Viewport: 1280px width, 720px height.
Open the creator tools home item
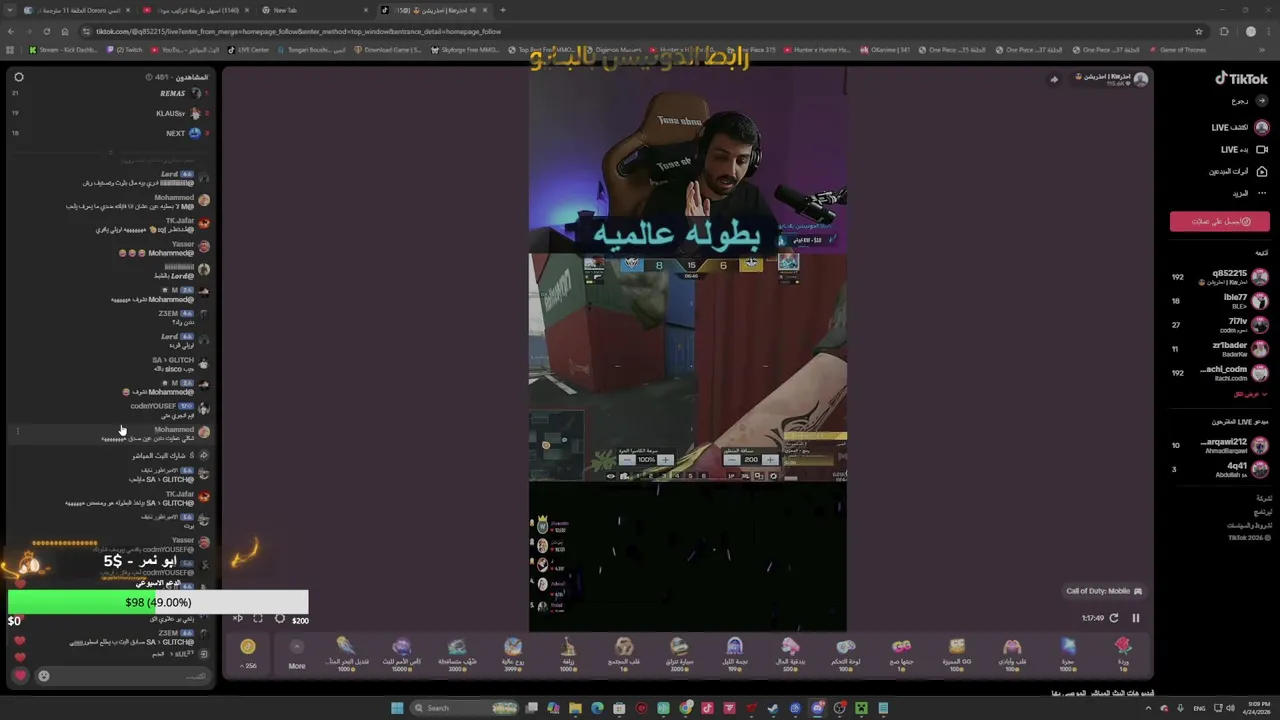[1238, 171]
